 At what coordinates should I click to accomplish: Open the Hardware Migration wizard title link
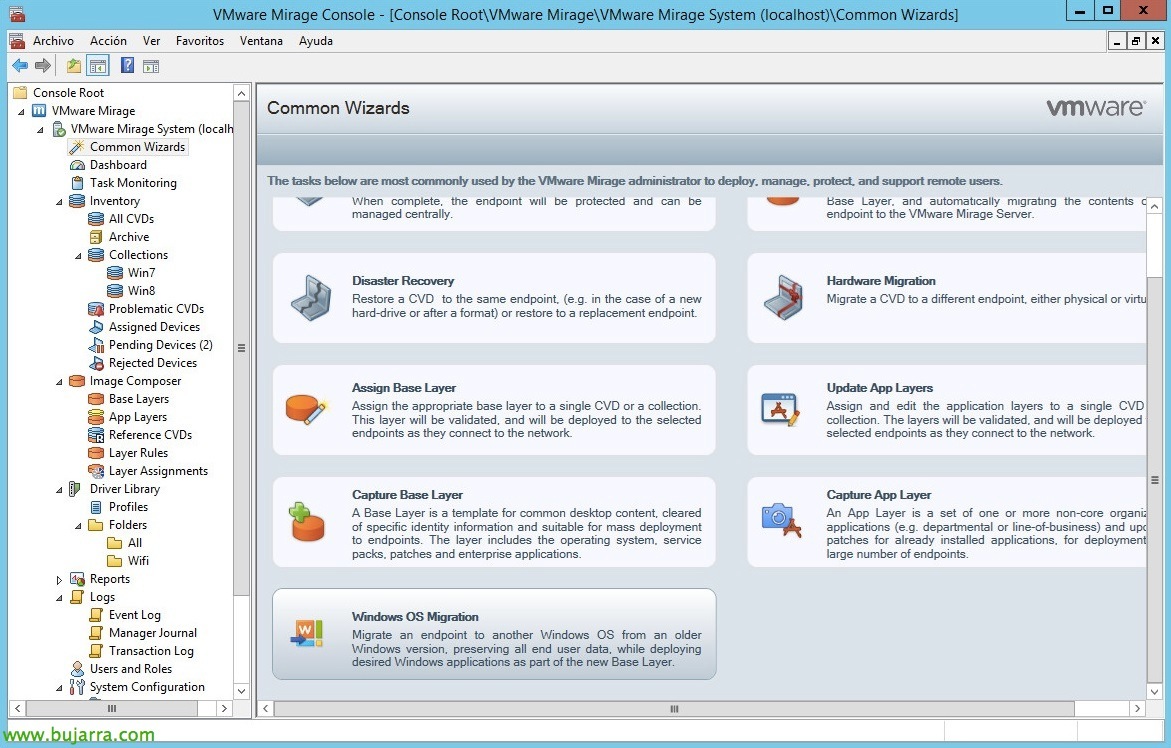881,281
